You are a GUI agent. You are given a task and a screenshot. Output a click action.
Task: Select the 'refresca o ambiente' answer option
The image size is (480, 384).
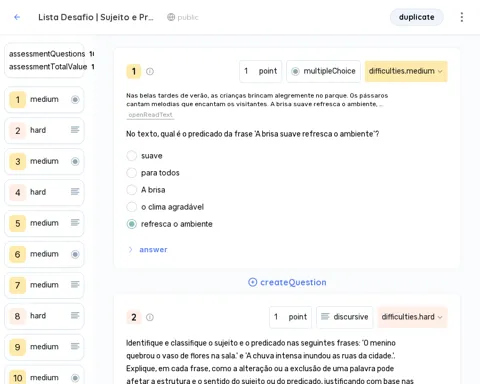point(132,224)
